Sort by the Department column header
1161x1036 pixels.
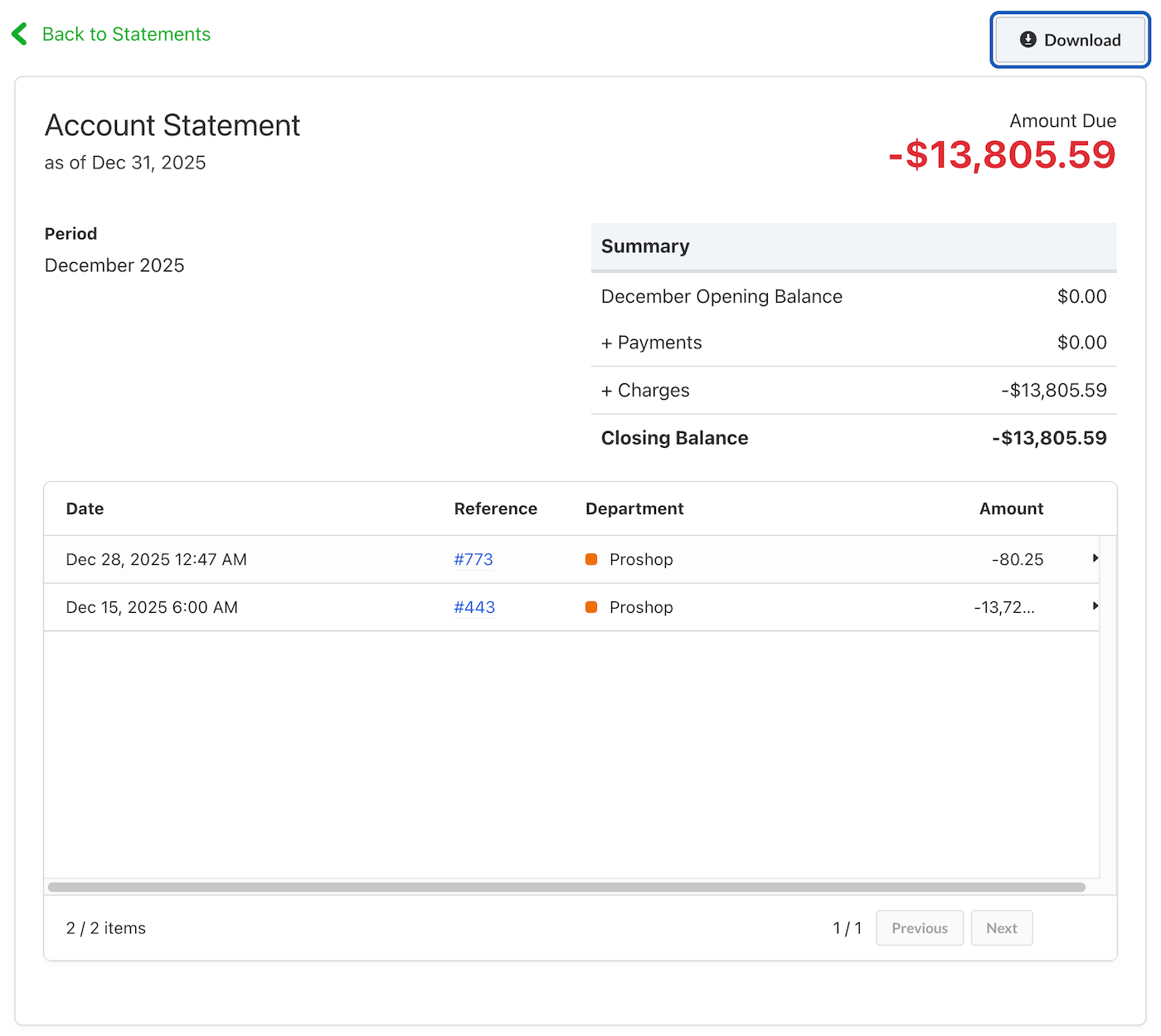[634, 508]
